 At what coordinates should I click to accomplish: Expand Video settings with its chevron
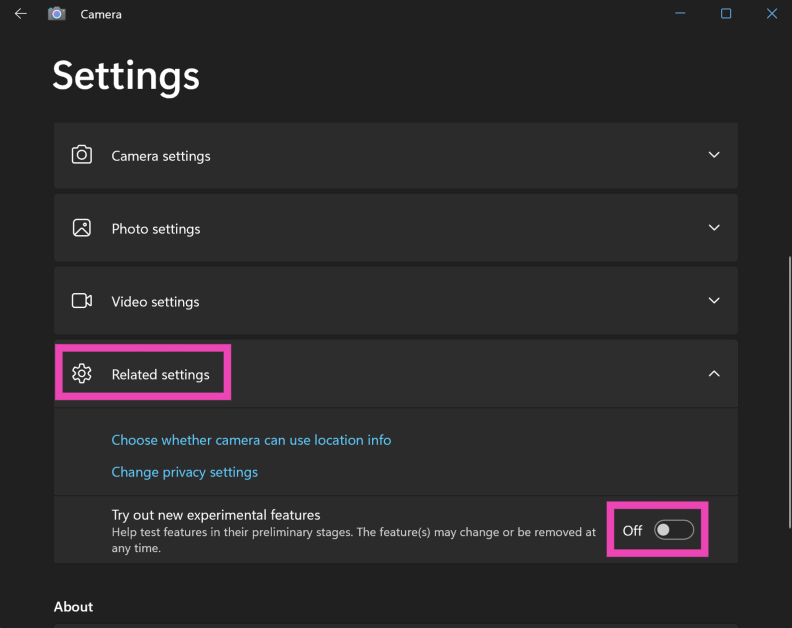pos(714,301)
